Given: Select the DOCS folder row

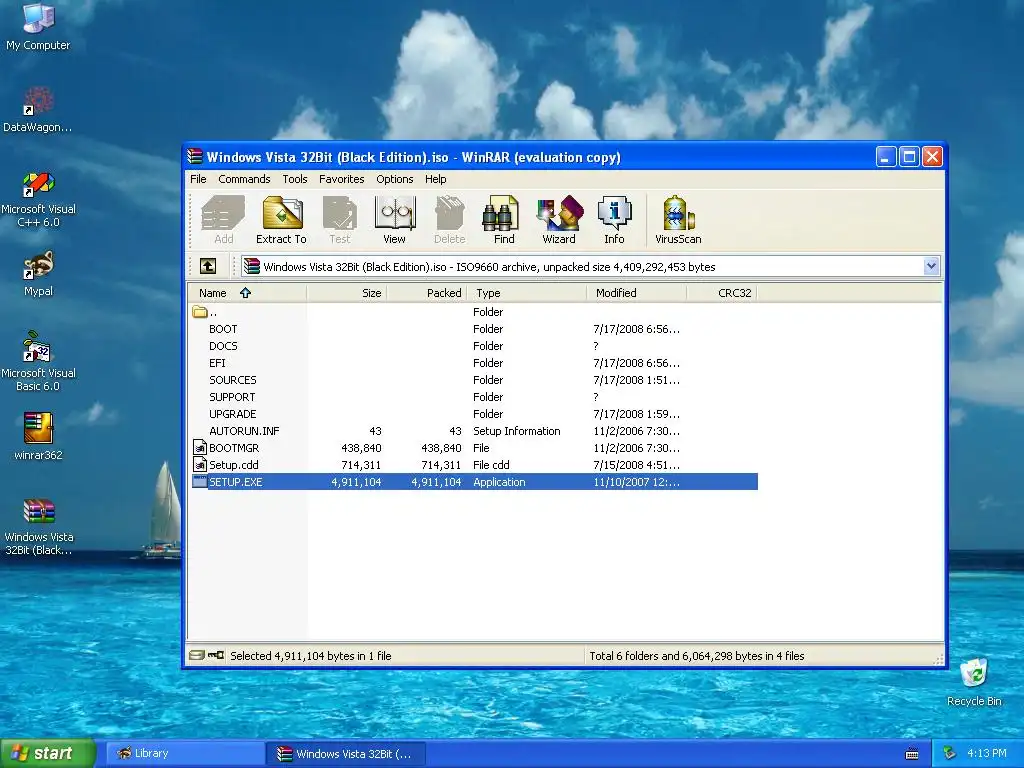Looking at the screenshot, I should click(x=475, y=346).
